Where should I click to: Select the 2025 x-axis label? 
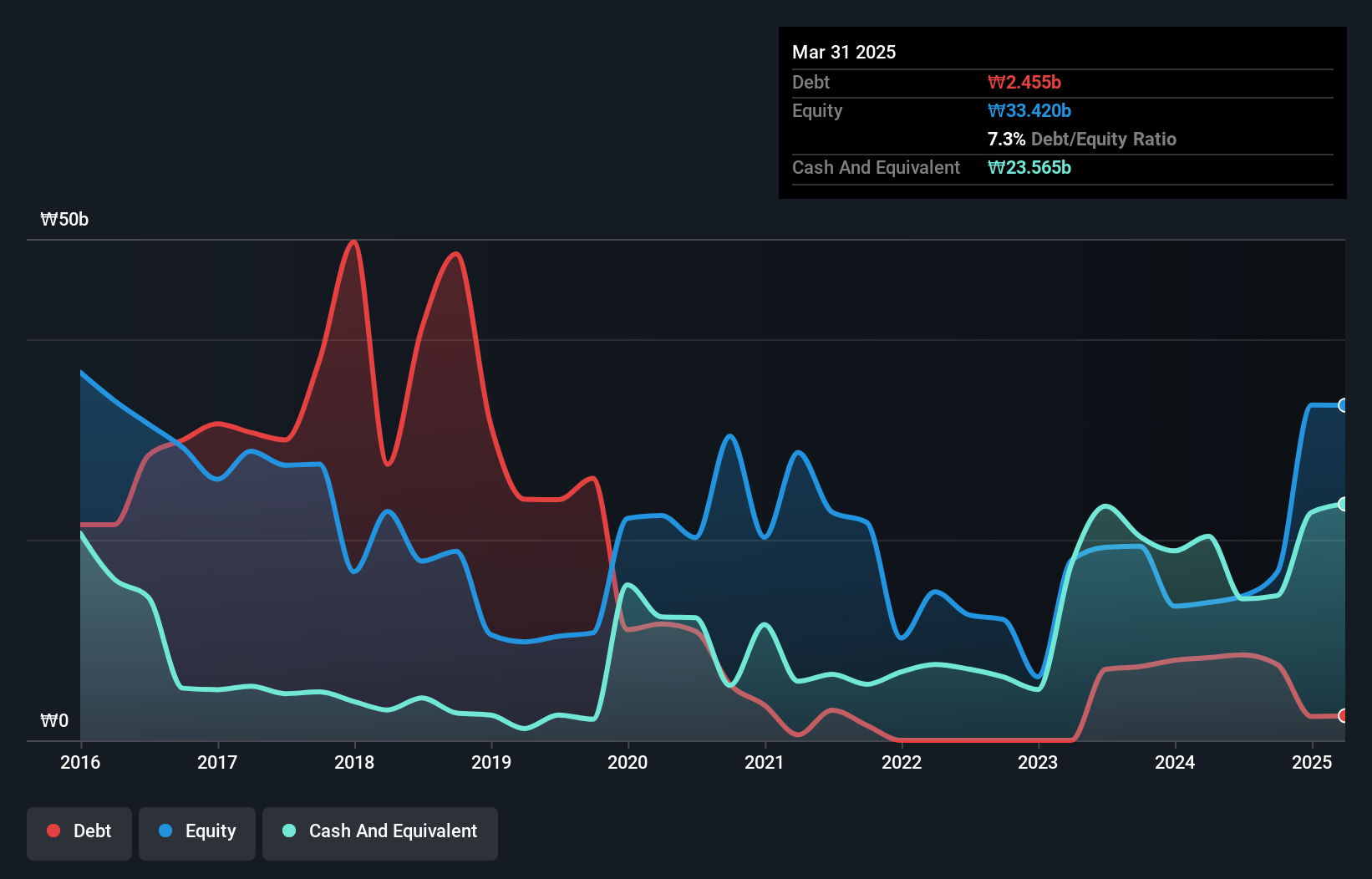(x=1312, y=762)
